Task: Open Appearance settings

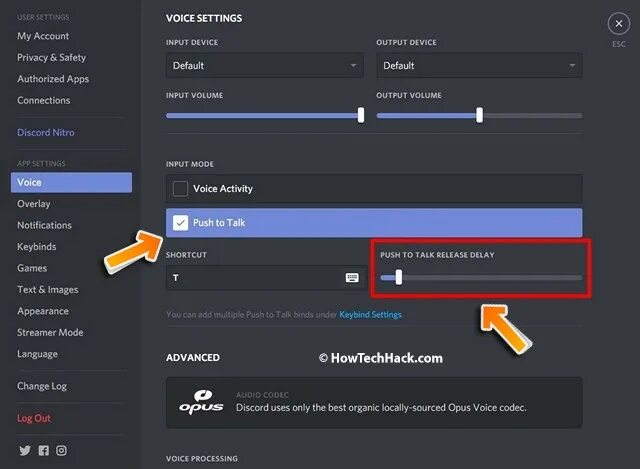Action: click(43, 311)
